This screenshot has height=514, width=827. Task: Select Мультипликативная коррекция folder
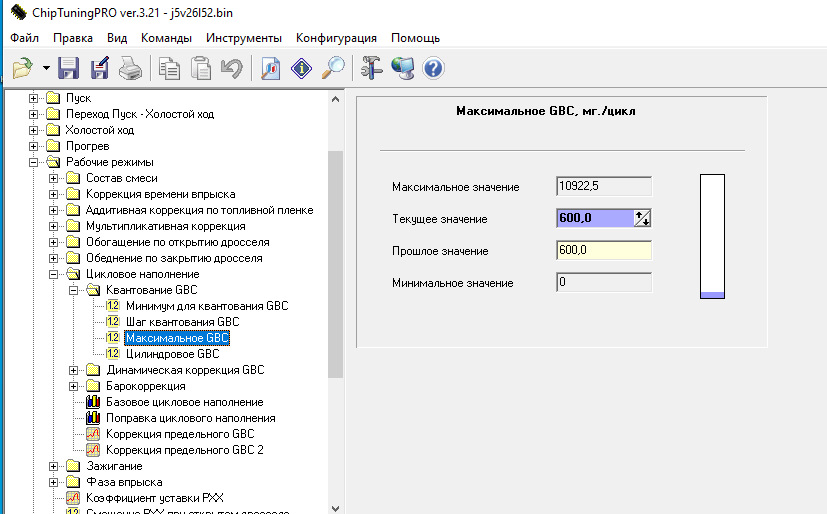click(x=166, y=226)
